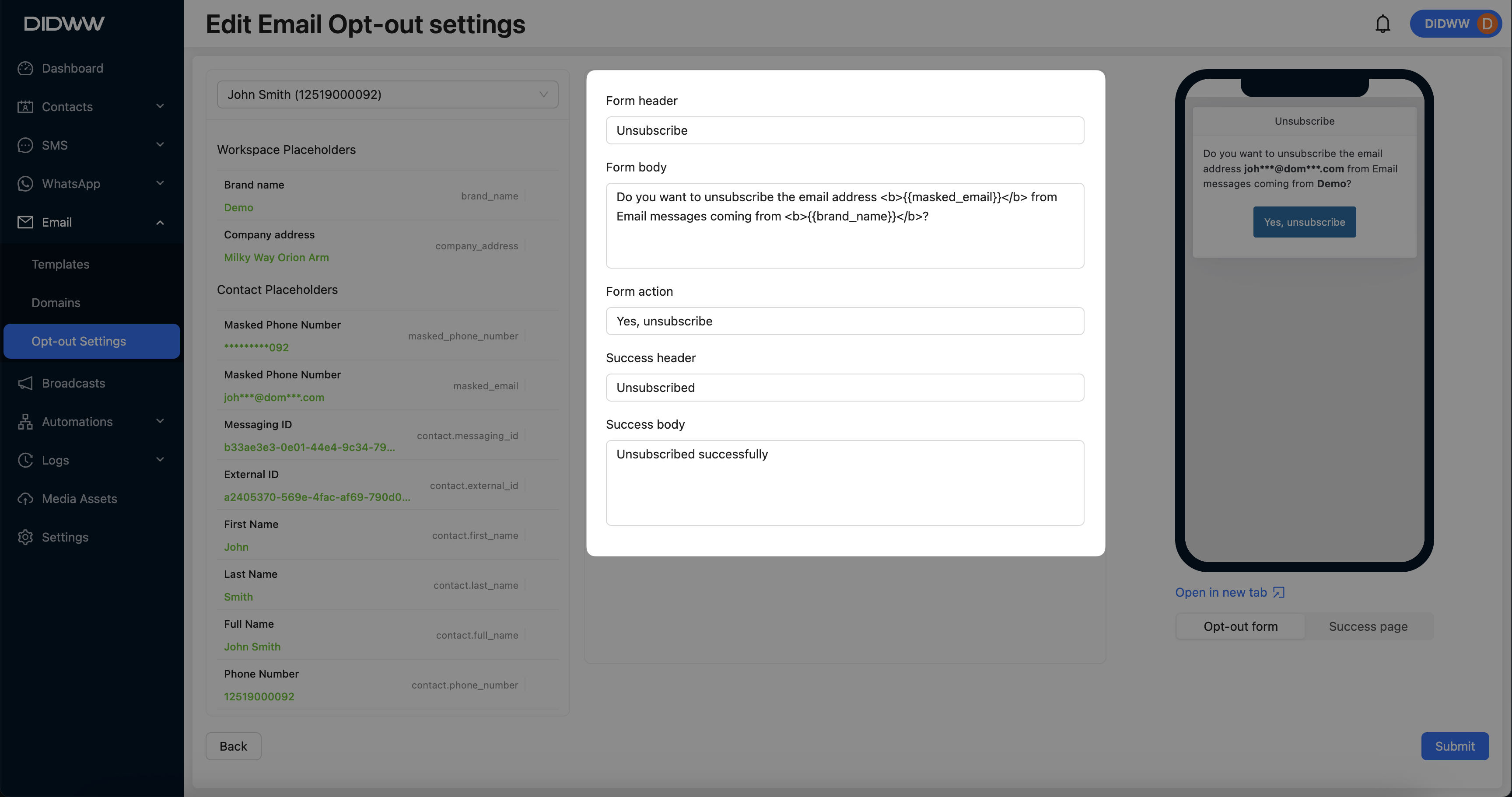
Task: Click the Back button
Action: coord(233,746)
